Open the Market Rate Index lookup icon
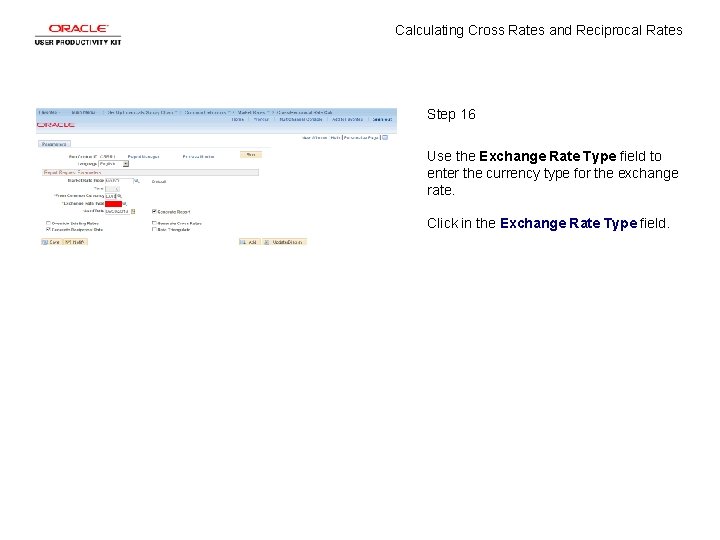This screenshot has width=720, height=540. (136, 181)
